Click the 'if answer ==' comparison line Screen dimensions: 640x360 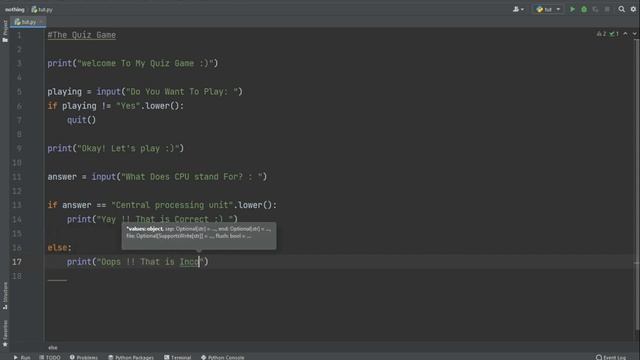(x=162, y=205)
